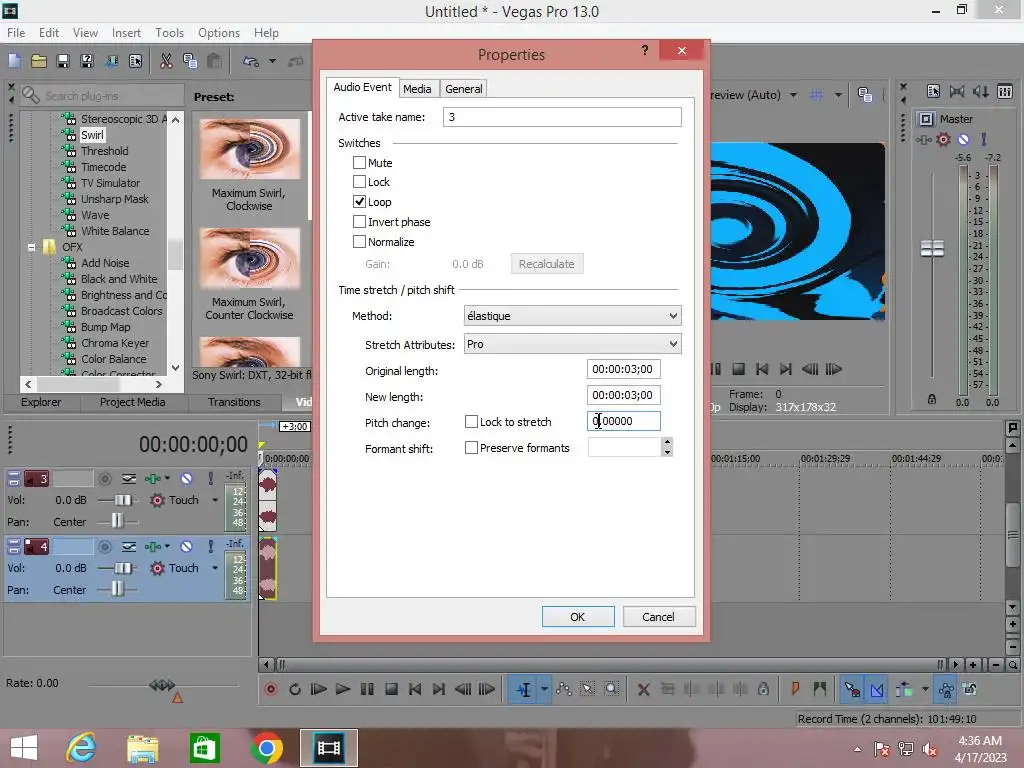Click OK in Properties dialog

pos(578,616)
